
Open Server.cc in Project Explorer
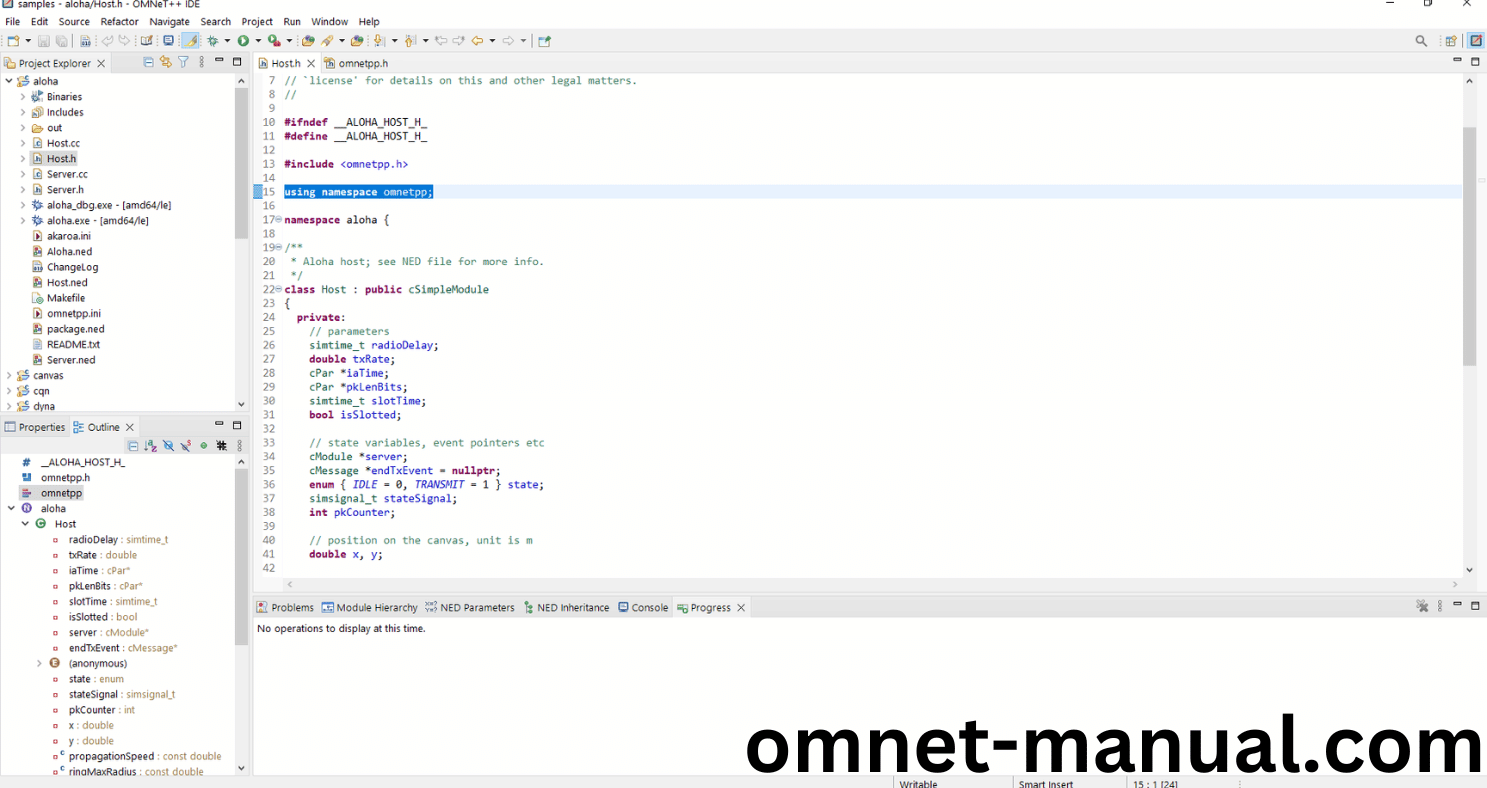coord(66,174)
